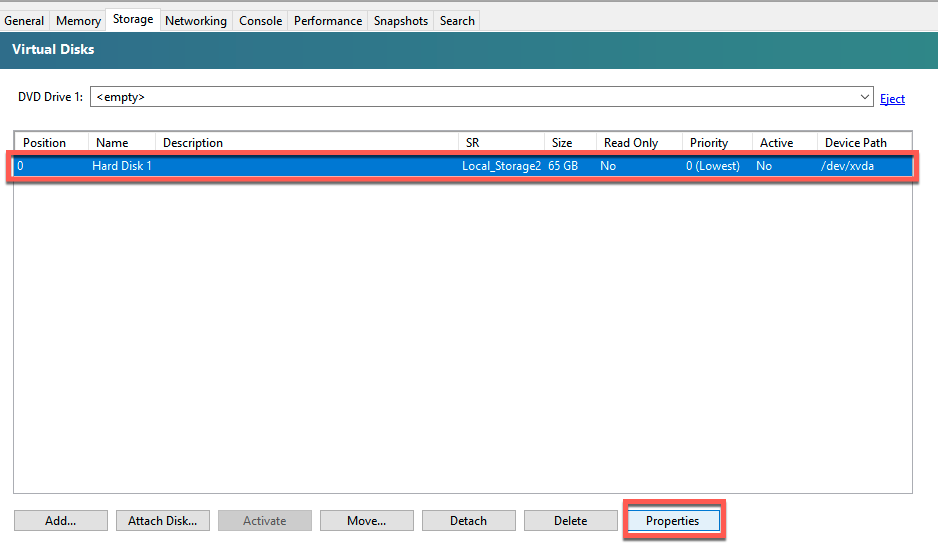Sort by Device Path column header
Viewport: 938px width, 549px height.
pyautogui.click(x=864, y=142)
